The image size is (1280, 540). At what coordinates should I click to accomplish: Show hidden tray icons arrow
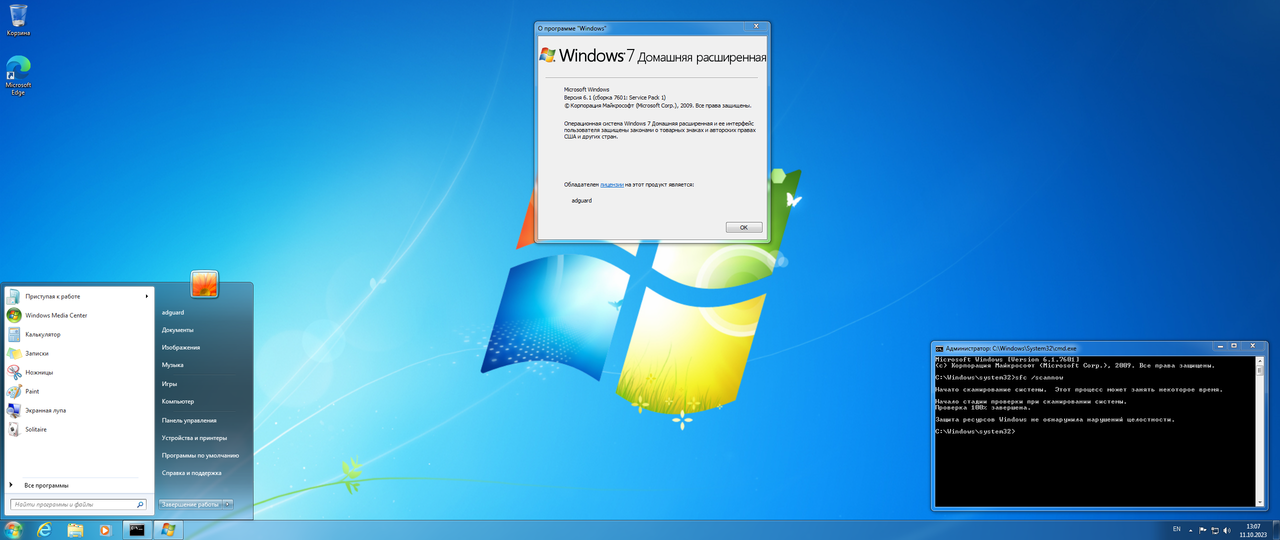1190,529
